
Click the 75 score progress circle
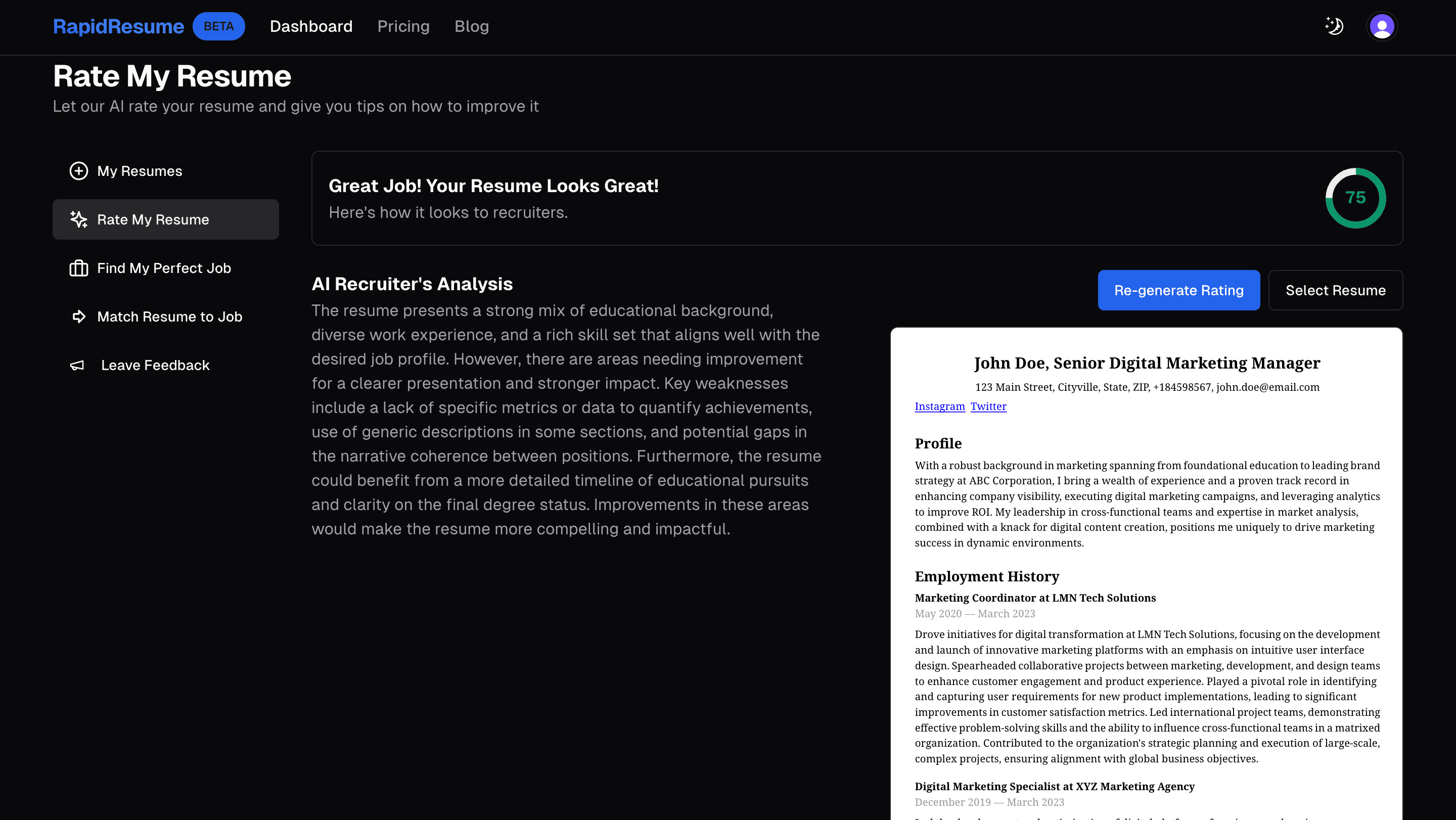[1355, 198]
